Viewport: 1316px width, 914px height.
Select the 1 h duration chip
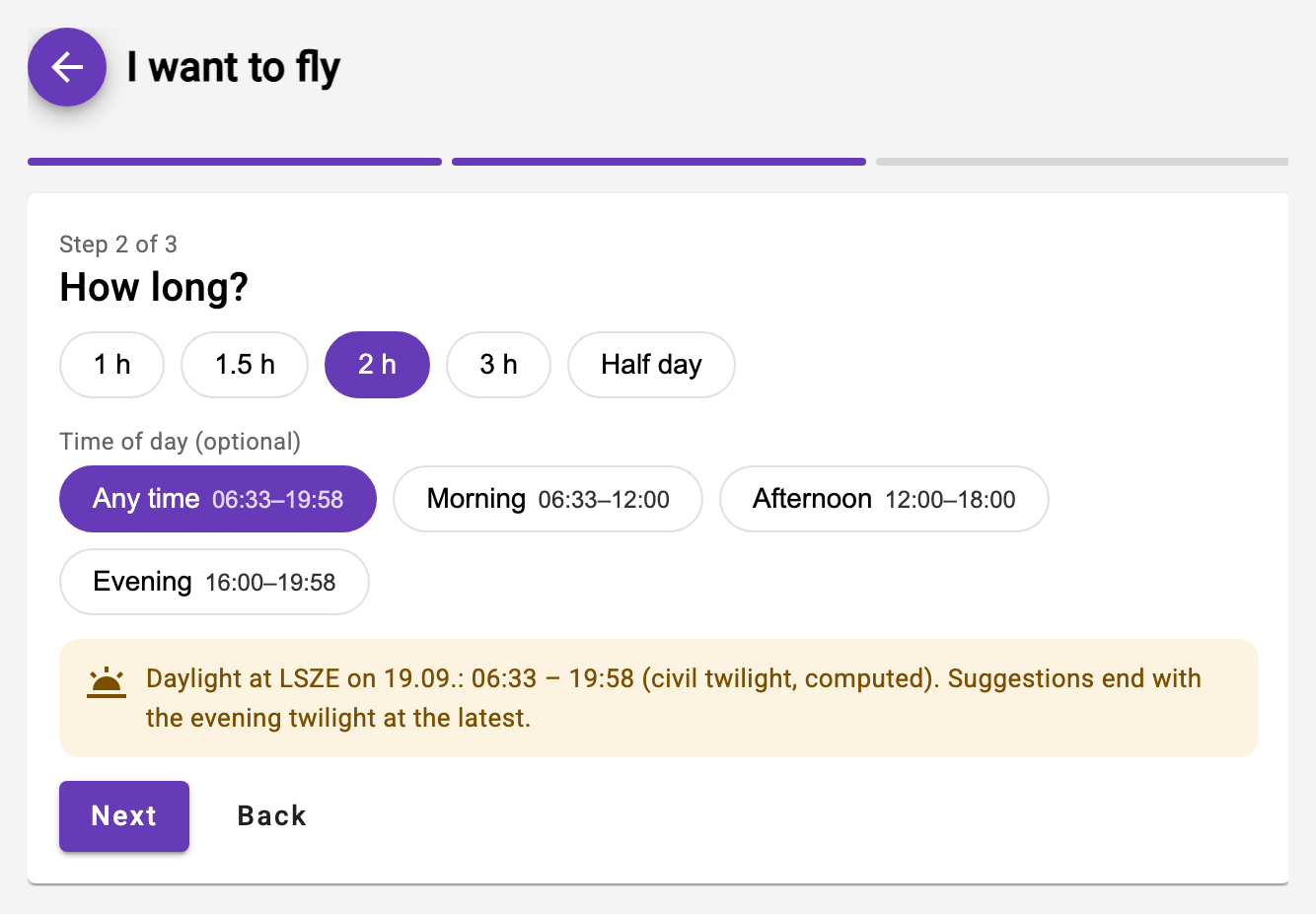pos(112,365)
